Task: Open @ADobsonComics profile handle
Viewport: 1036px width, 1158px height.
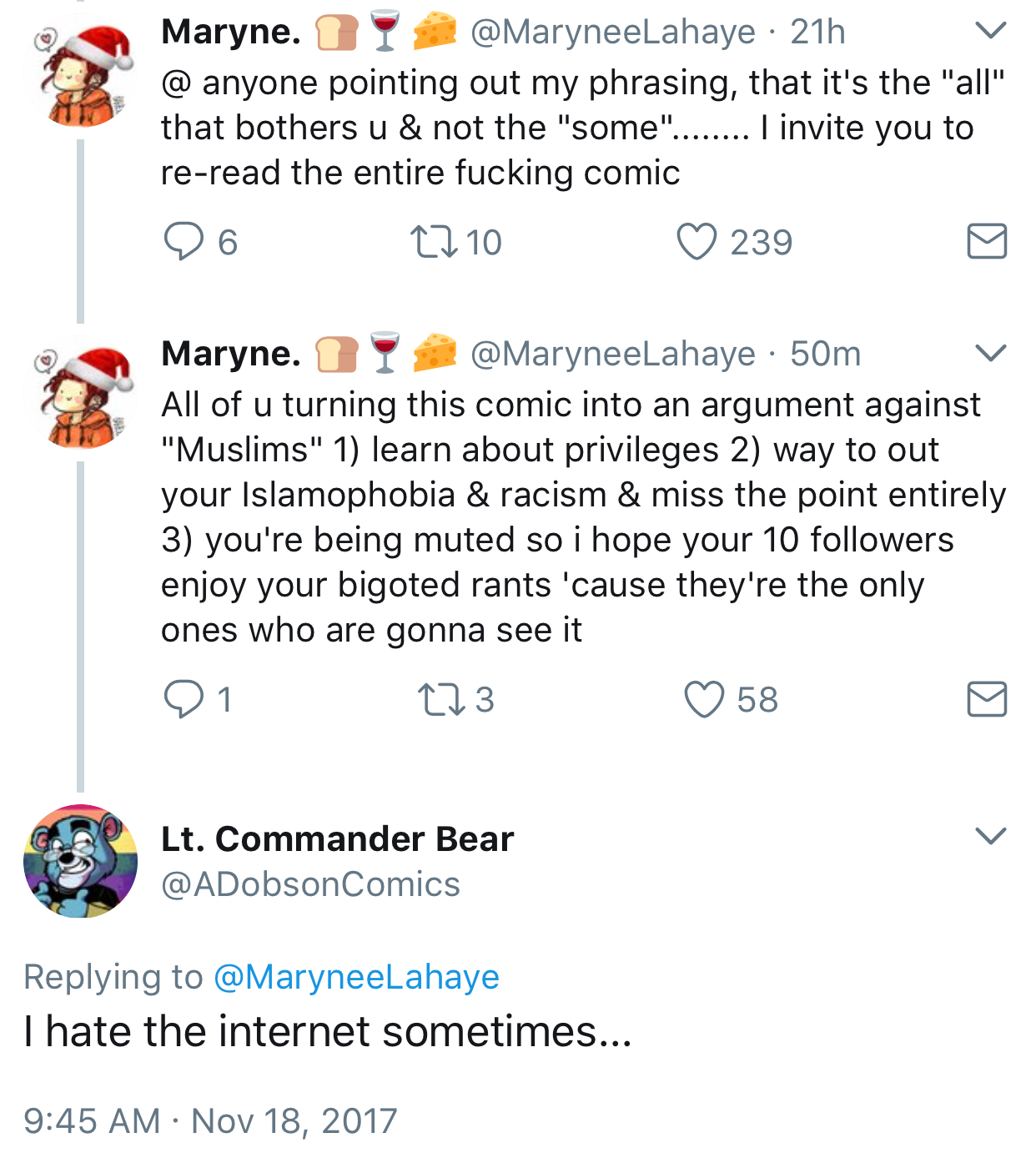Action: 310,884
